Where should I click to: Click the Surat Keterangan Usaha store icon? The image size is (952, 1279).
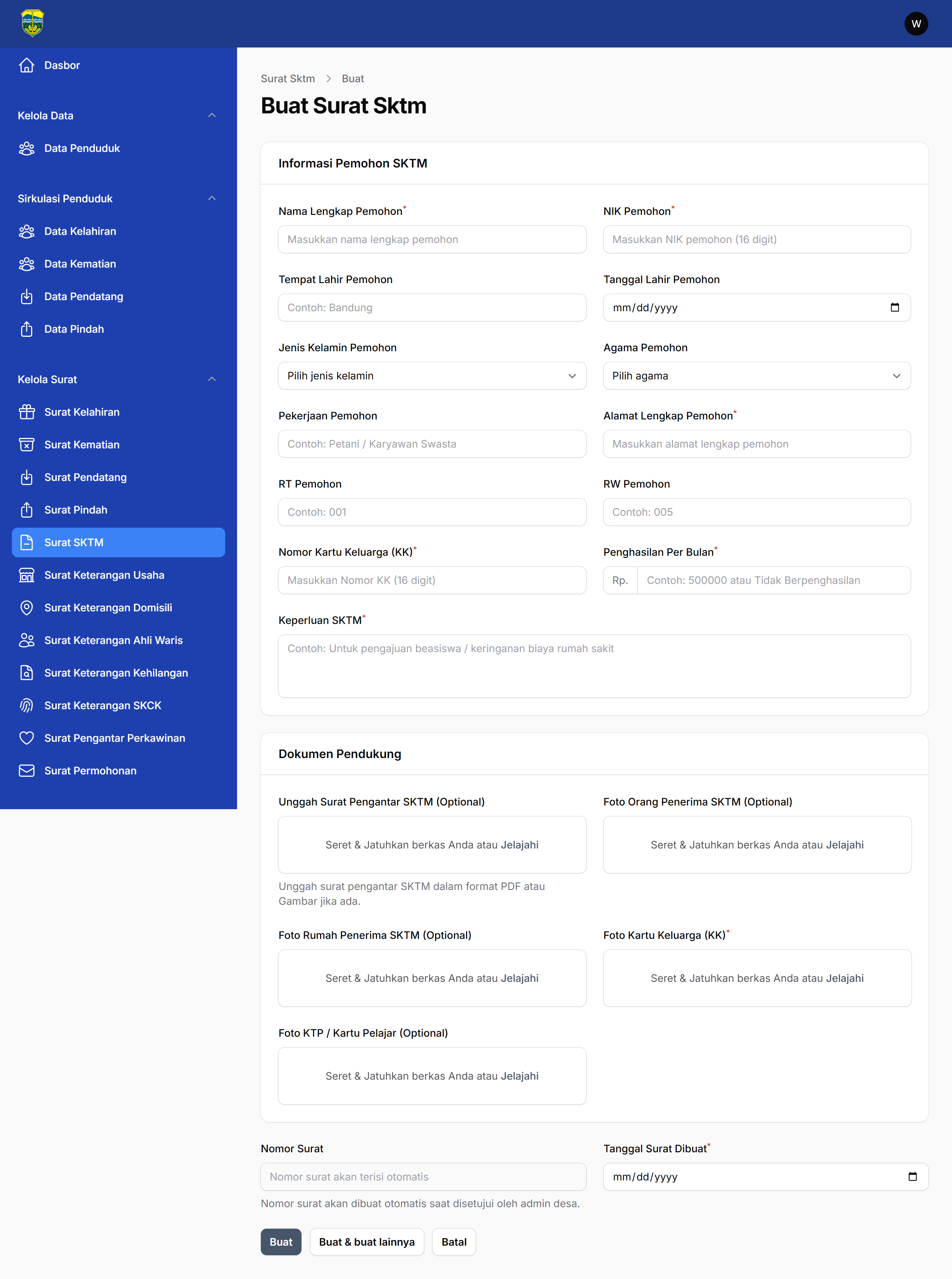[27, 575]
